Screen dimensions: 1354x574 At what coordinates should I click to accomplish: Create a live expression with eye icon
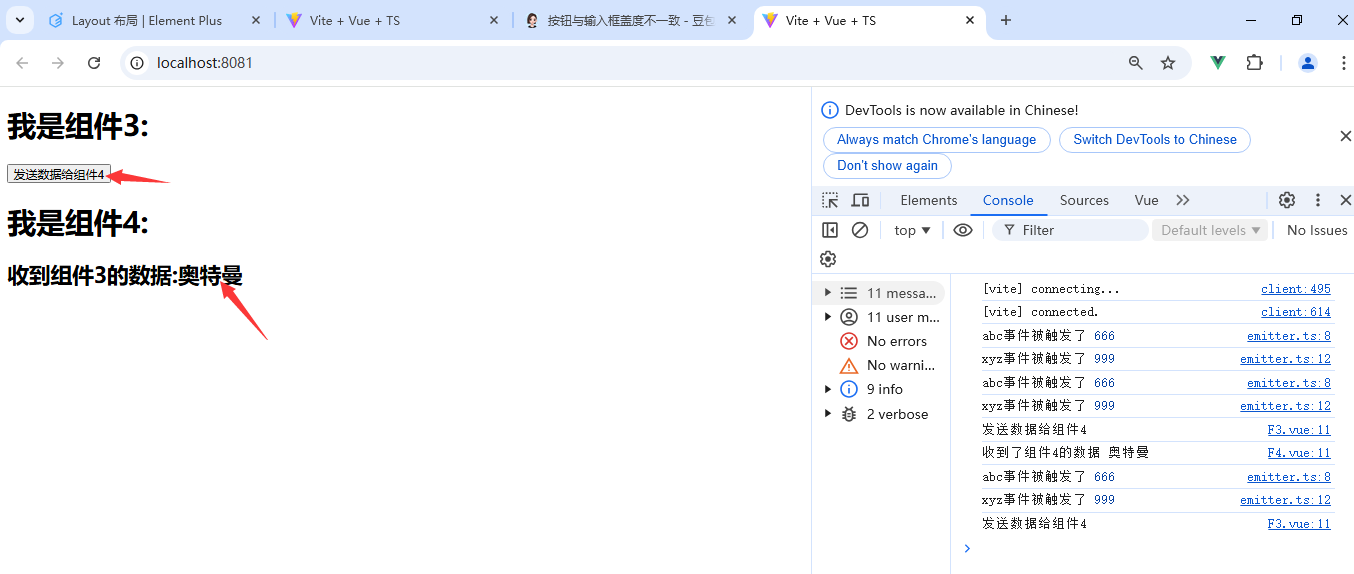pyautogui.click(x=963, y=230)
